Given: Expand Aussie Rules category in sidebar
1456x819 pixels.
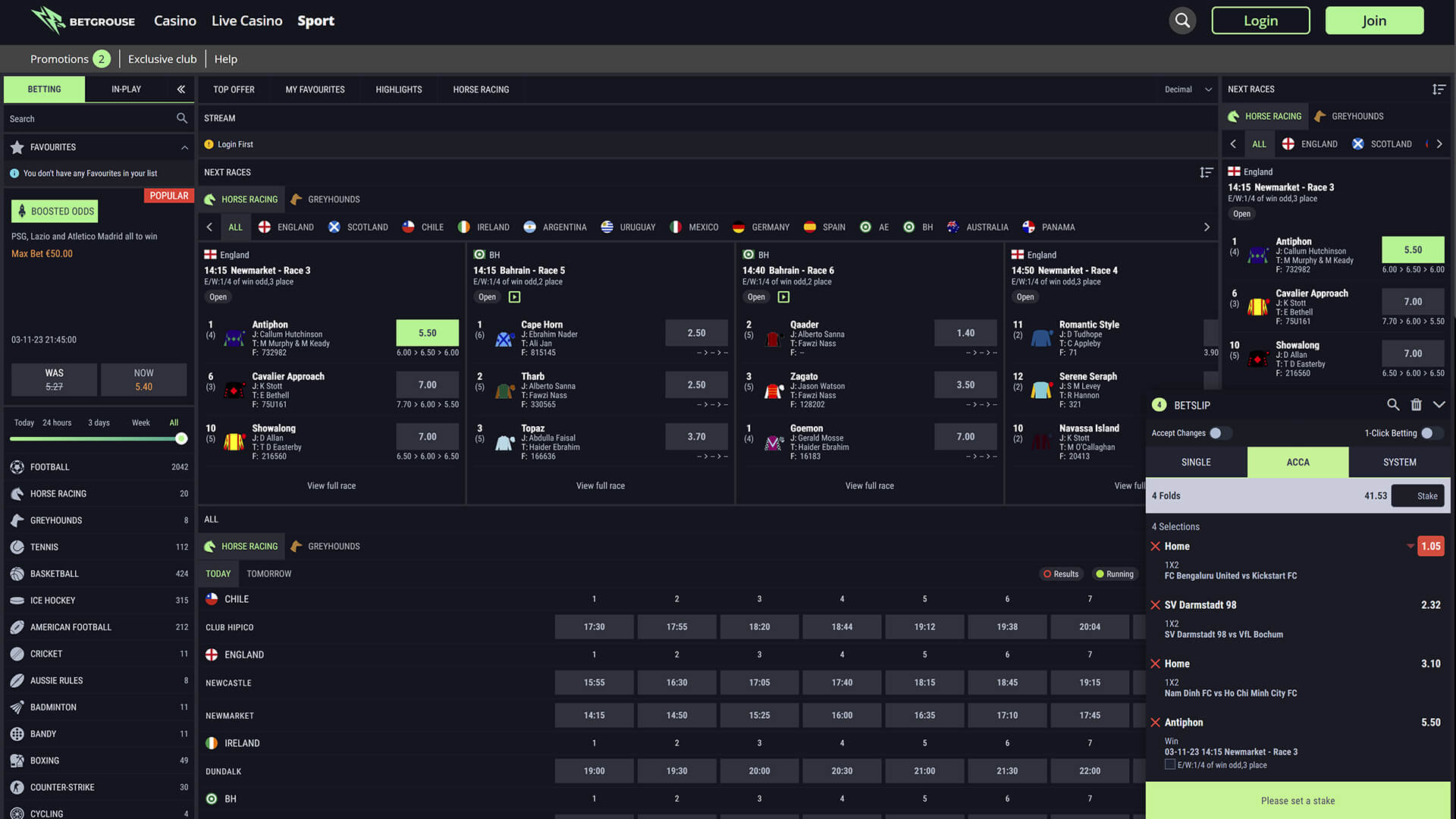Looking at the screenshot, I should click(99, 681).
